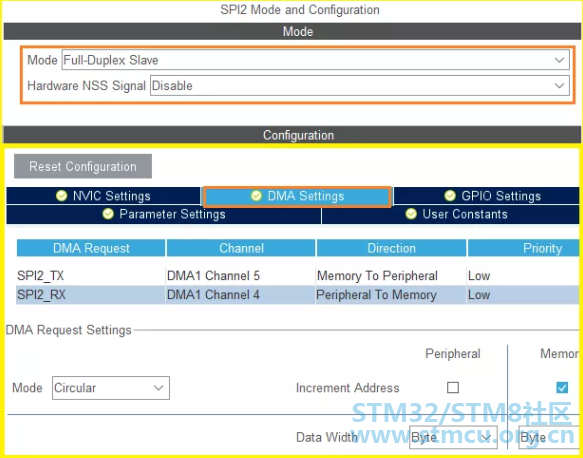
Task: Open the Memory Data Width dropdown
Action: 549,437
